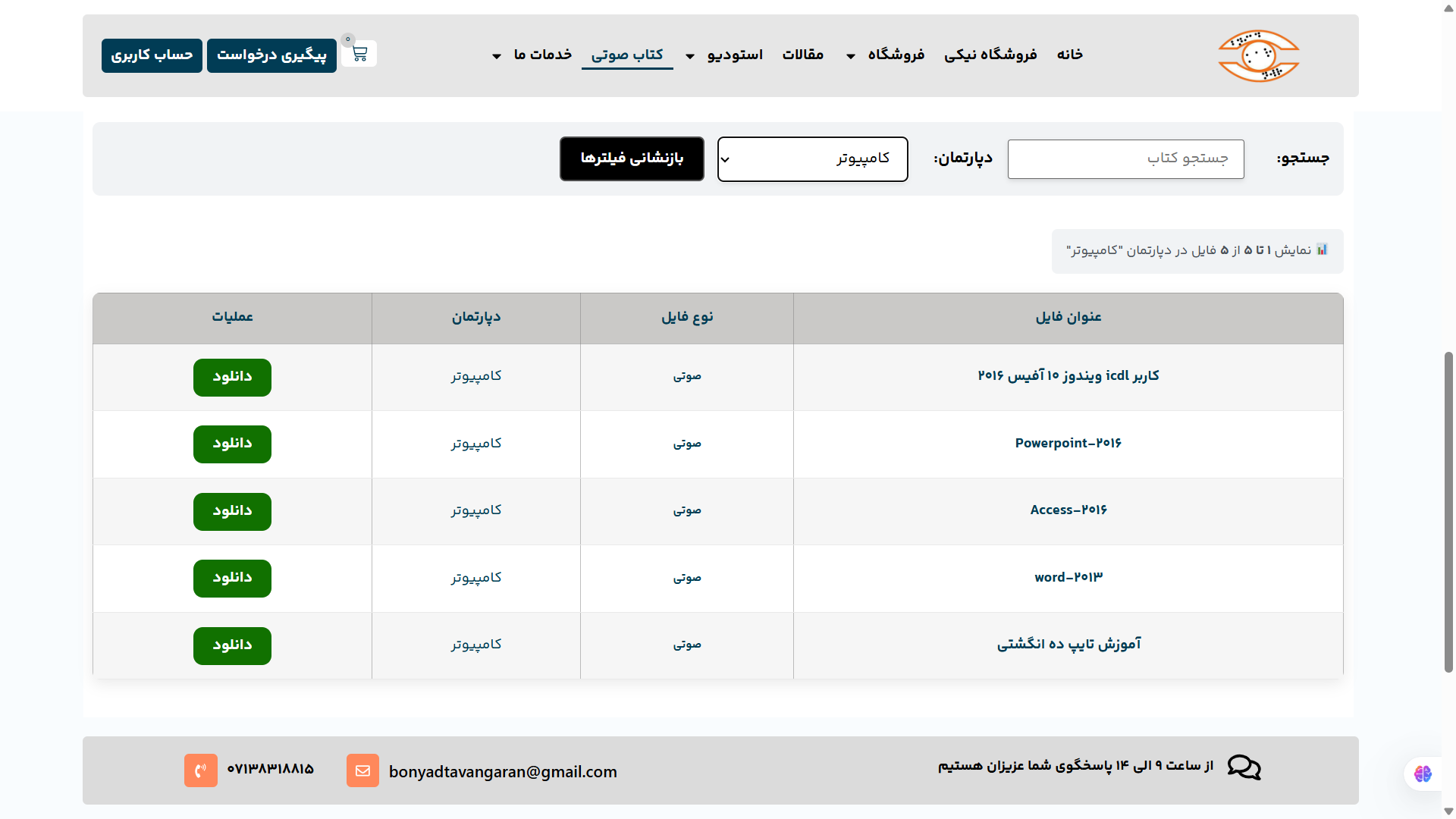
Task: Open the دپارتمان dropdown showing کامپیوتر
Action: (x=813, y=159)
